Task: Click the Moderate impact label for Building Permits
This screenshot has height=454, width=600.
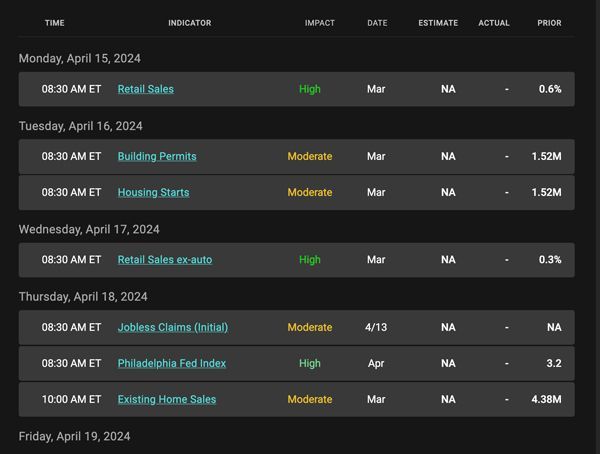Action: click(310, 157)
